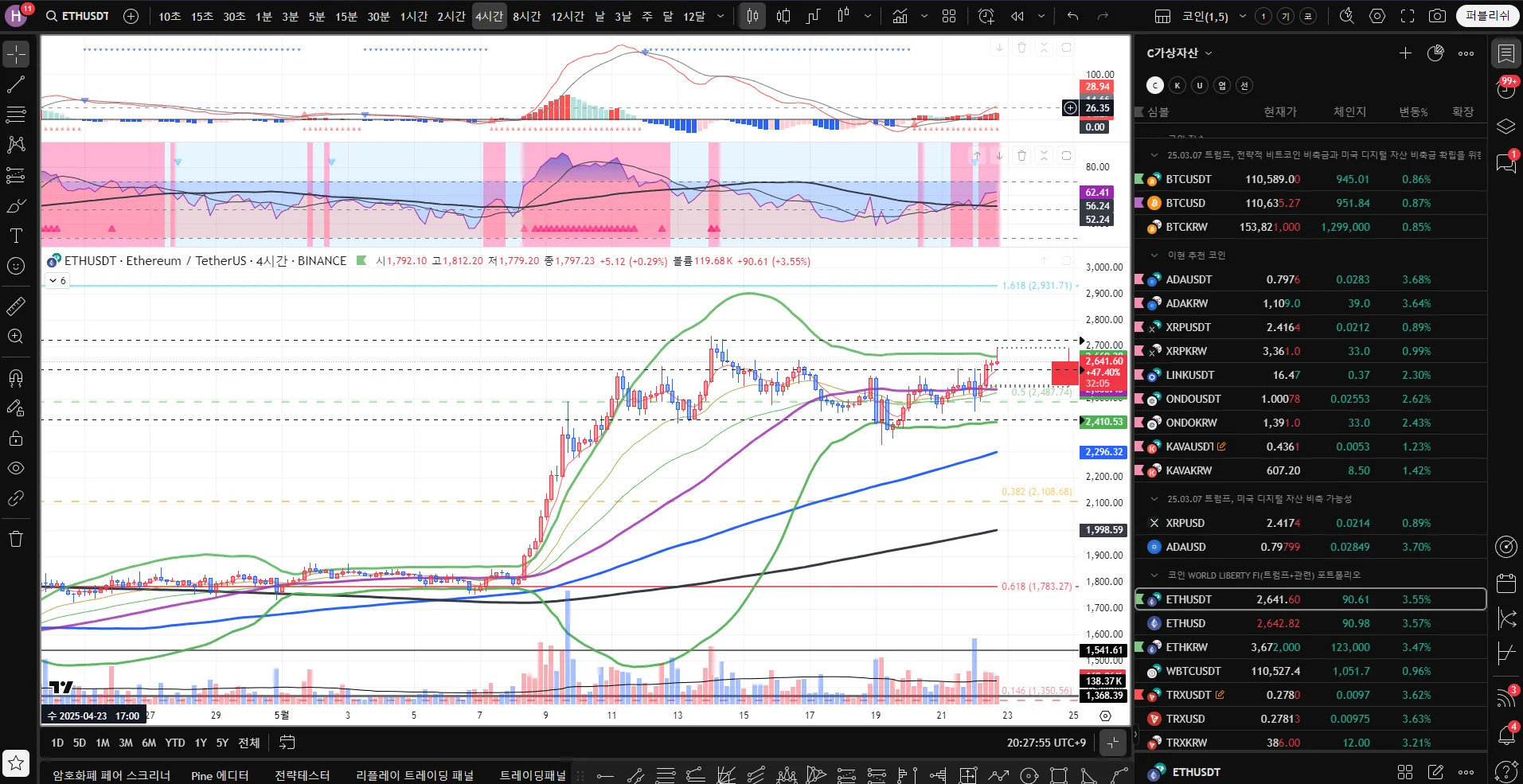Set the chart range to 전체

click(x=249, y=743)
